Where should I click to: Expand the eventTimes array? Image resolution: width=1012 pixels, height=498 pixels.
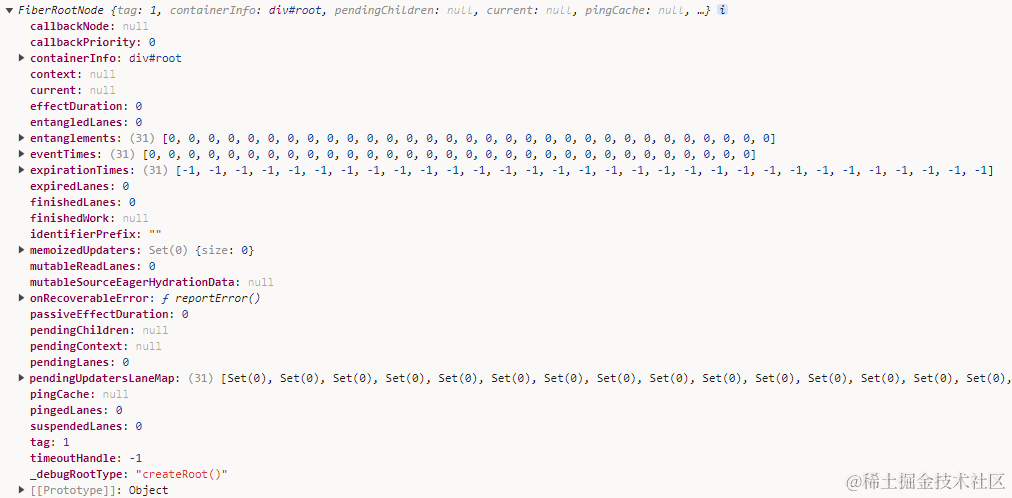click(x=22, y=154)
